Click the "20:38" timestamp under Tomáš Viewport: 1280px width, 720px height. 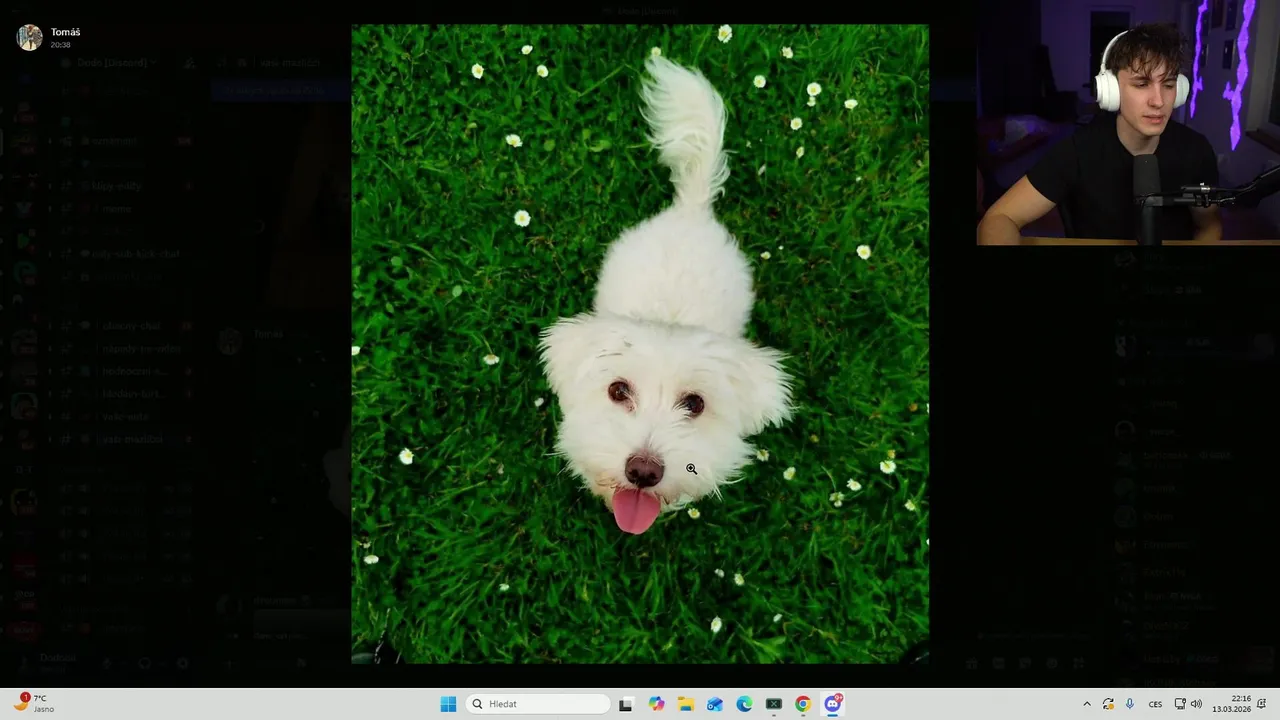pos(60,45)
